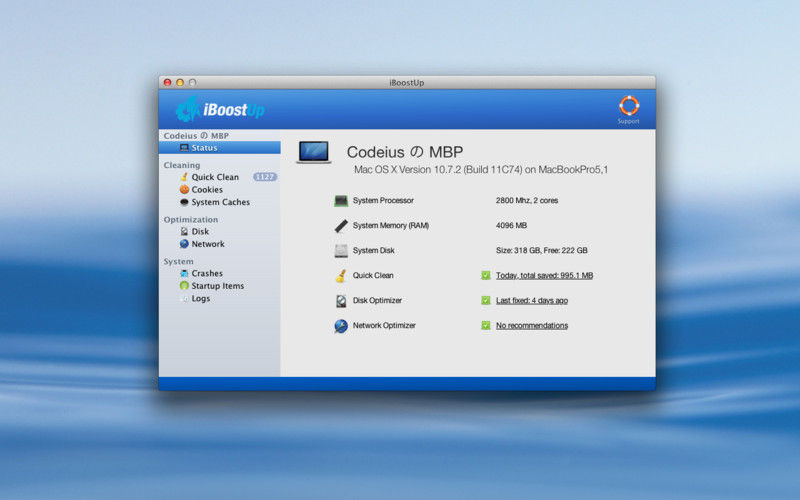
Task: Open Logs in the sidebar
Action: coord(201,298)
